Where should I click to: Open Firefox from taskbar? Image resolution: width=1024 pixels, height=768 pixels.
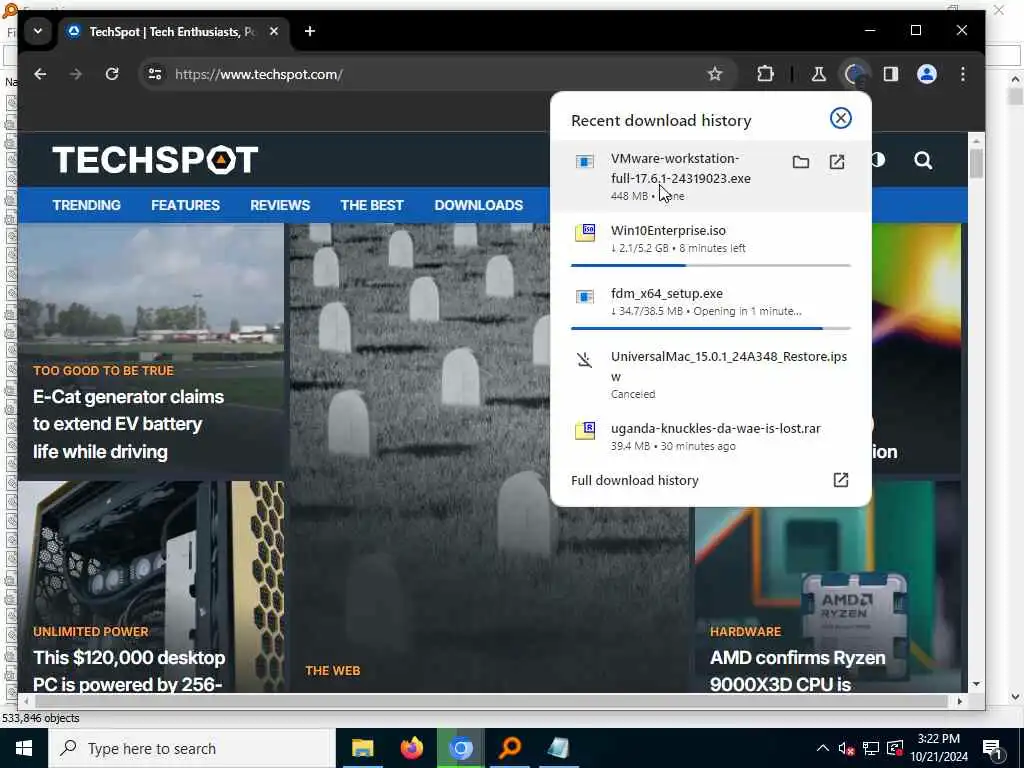[411, 748]
